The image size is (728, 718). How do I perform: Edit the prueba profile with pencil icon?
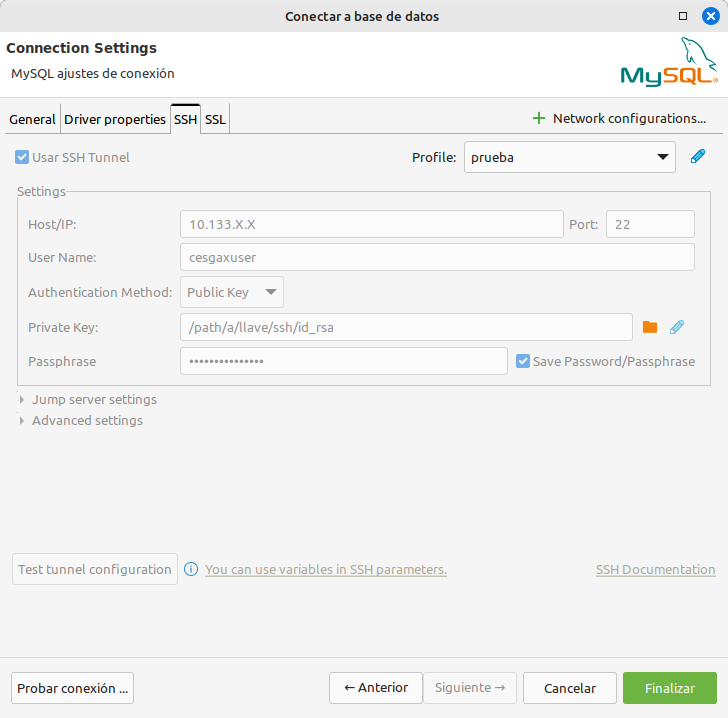[x=697, y=157]
